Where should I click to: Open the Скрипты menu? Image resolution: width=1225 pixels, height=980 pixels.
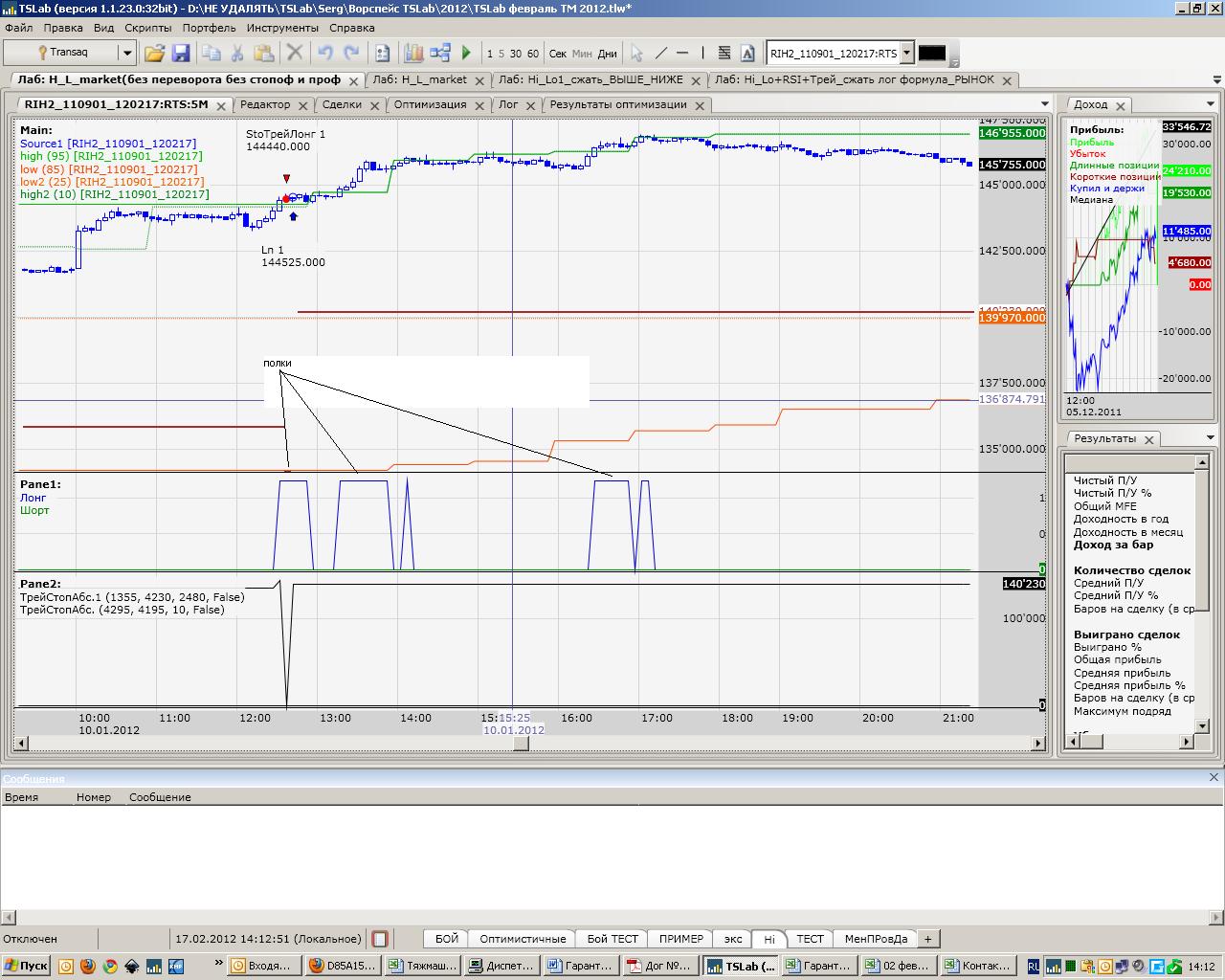[147, 28]
